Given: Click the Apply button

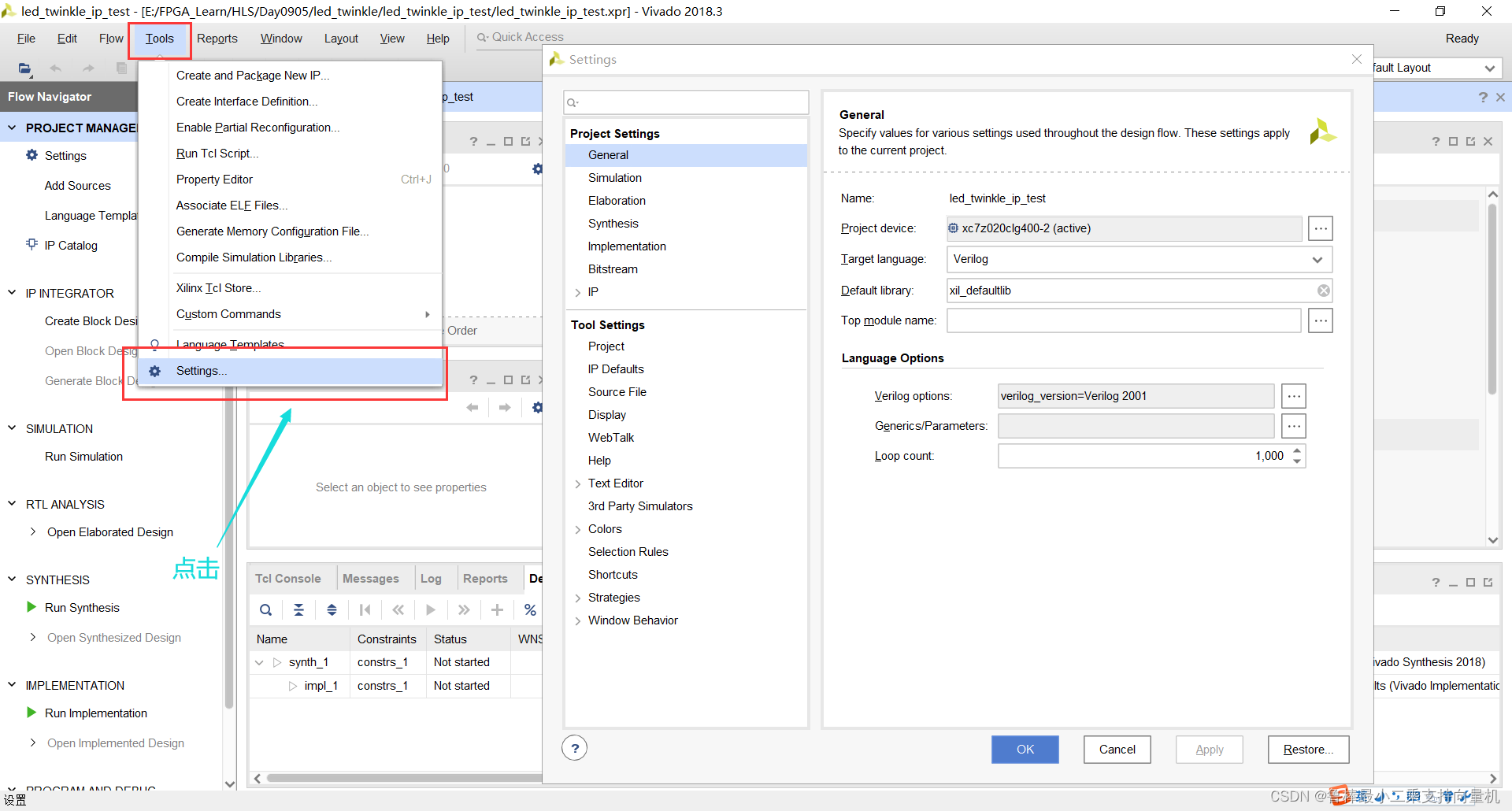Looking at the screenshot, I should (x=1209, y=750).
